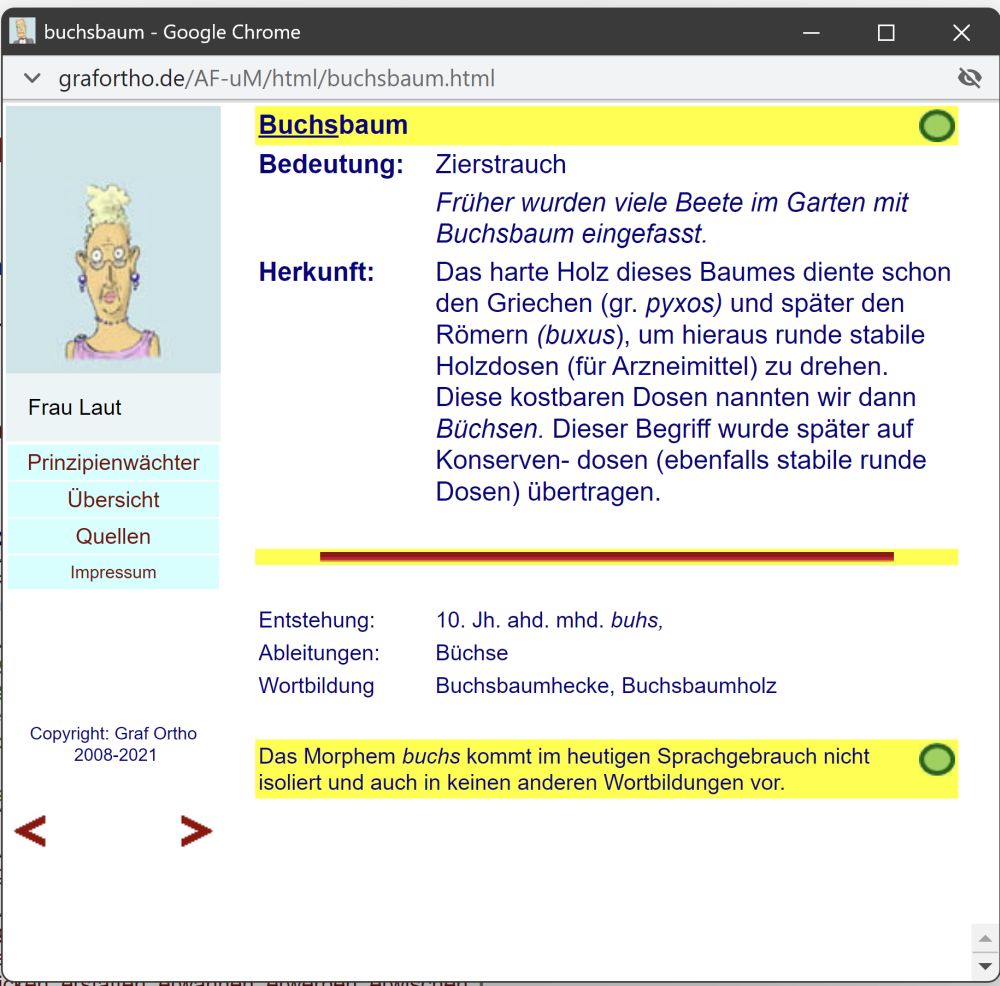Go to next entry with right red arrow

195,831
